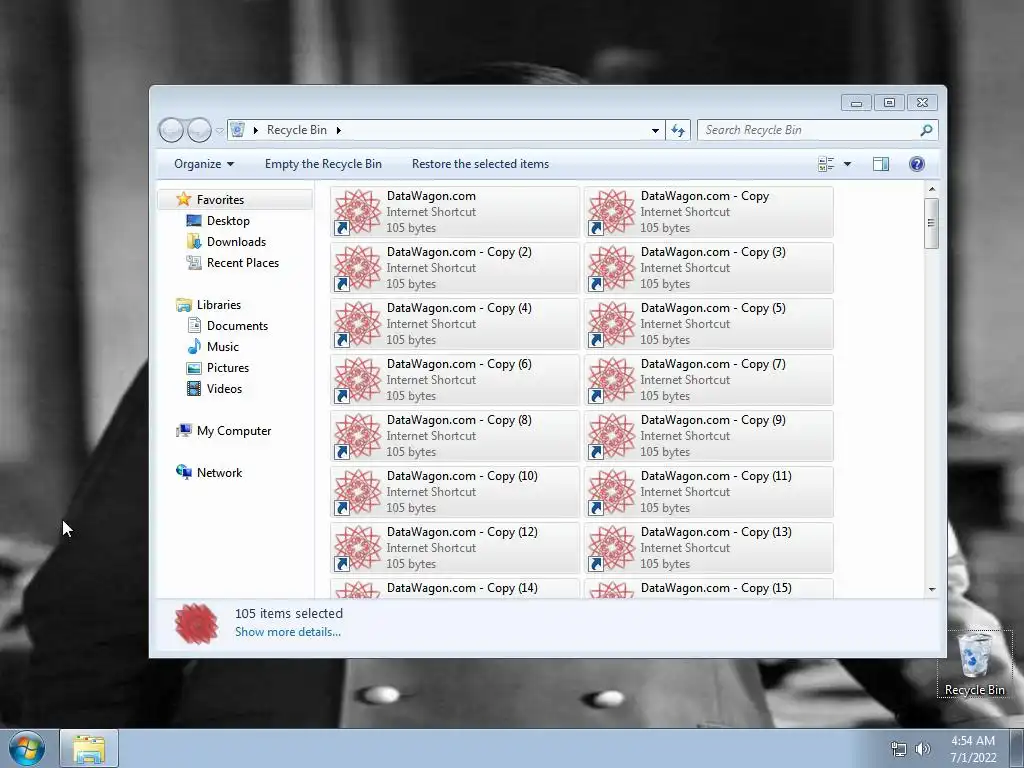The height and width of the screenshot is (768, 1024).
Task: Click the blue Help question mark icon
Action: click(x=917, y=164)
